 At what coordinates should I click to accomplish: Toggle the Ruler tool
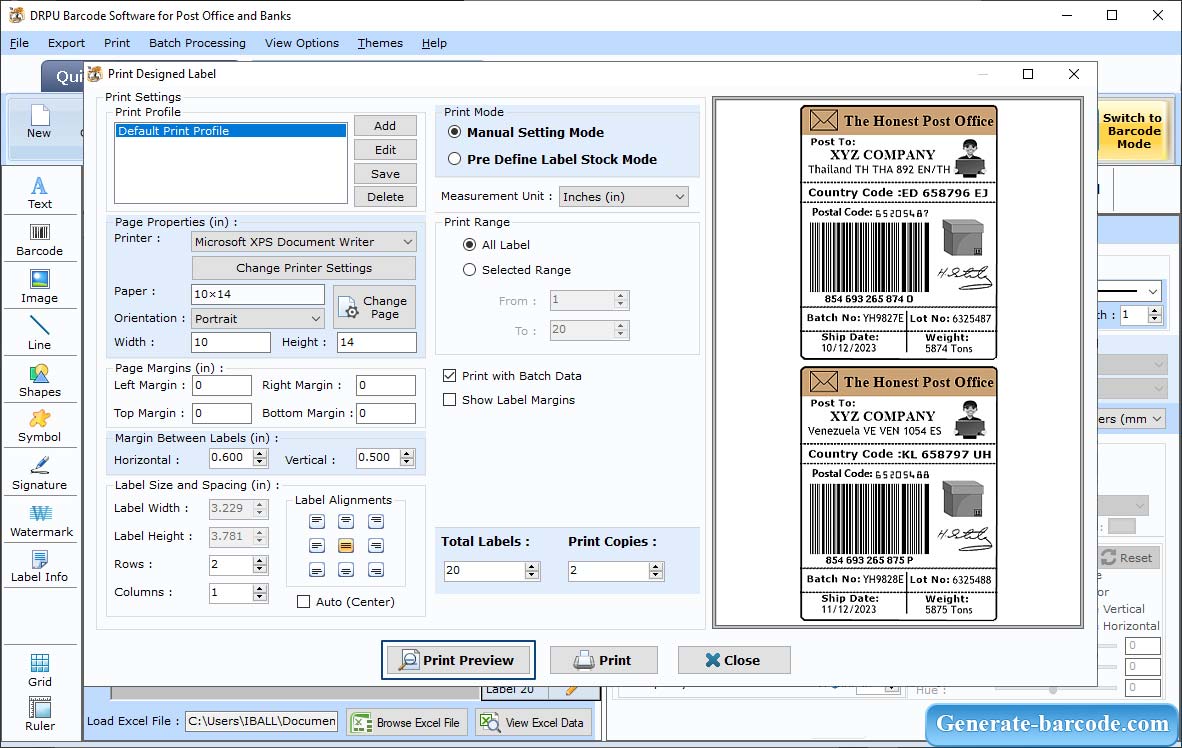[x=39, y=715]
